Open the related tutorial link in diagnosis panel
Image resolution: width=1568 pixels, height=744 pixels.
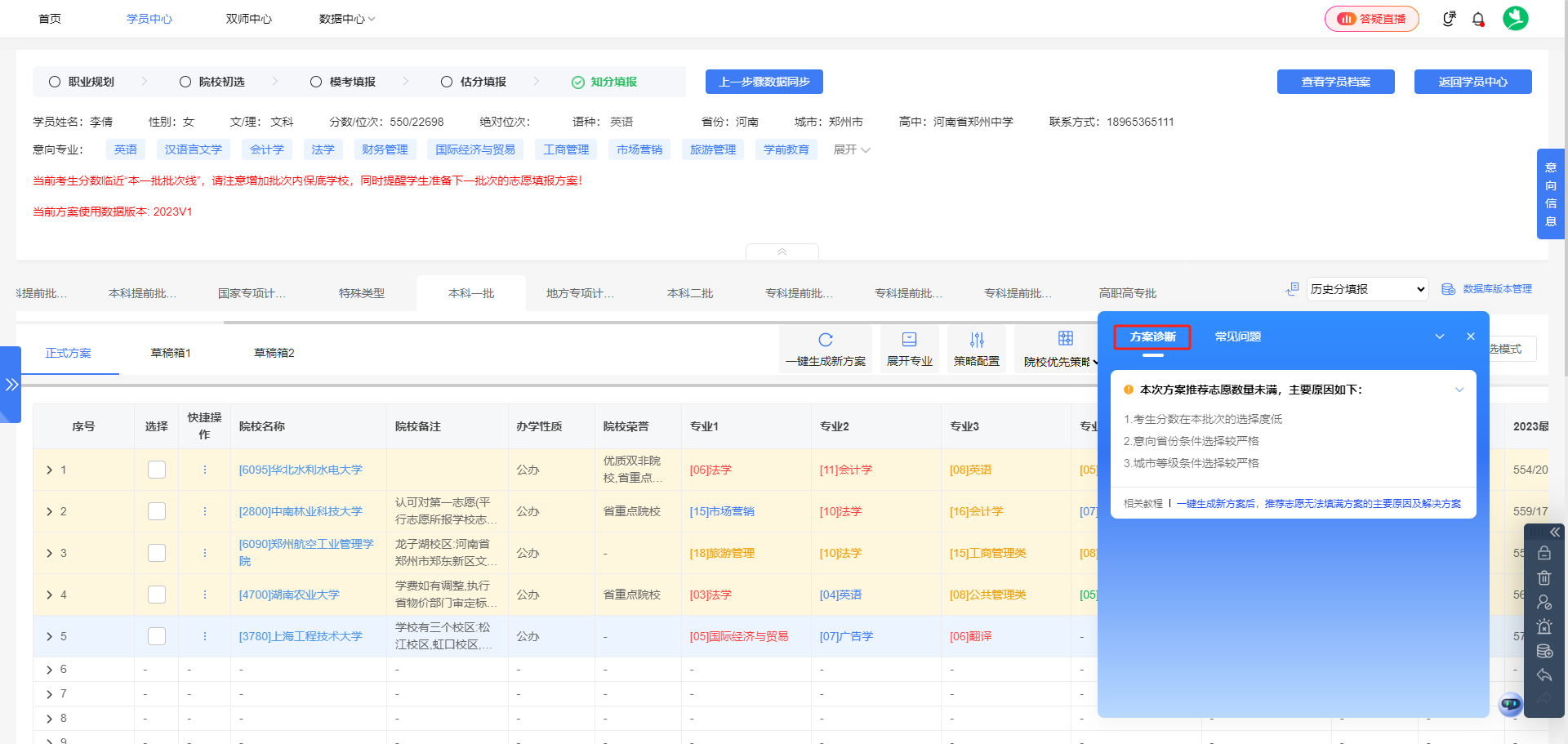pyautogui.click(x=1318, y=504)
